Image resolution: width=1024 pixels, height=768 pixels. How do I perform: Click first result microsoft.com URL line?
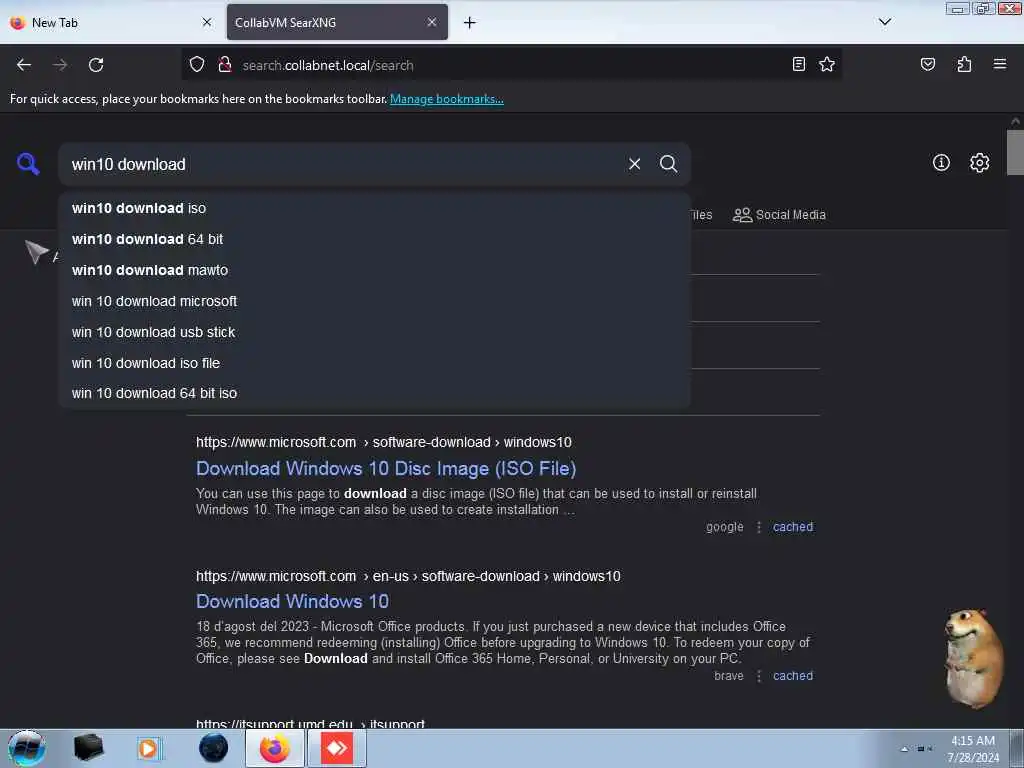383,442
